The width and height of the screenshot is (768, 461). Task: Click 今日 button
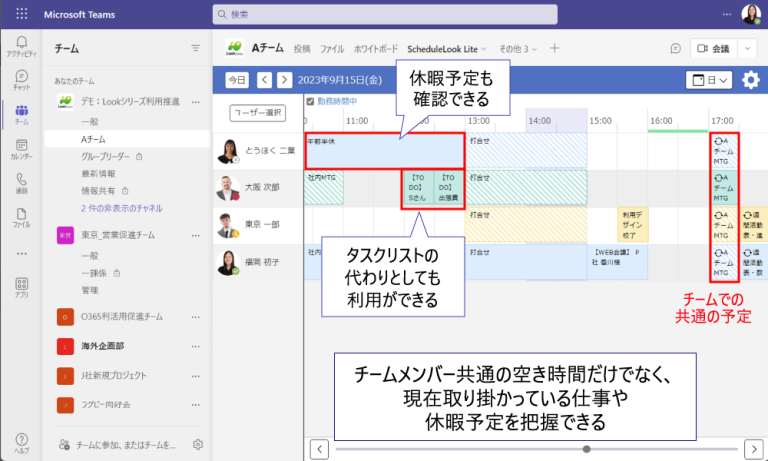pos(237,80)
